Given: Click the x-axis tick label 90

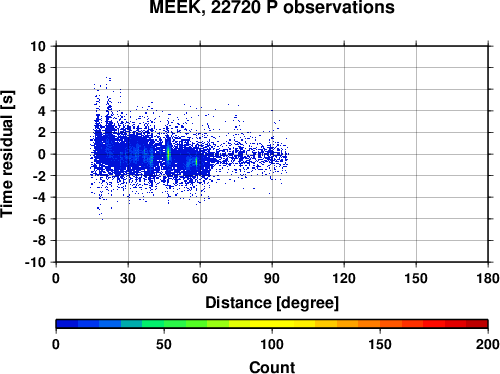Looking at the screenshot, I should tap(272, 278).
